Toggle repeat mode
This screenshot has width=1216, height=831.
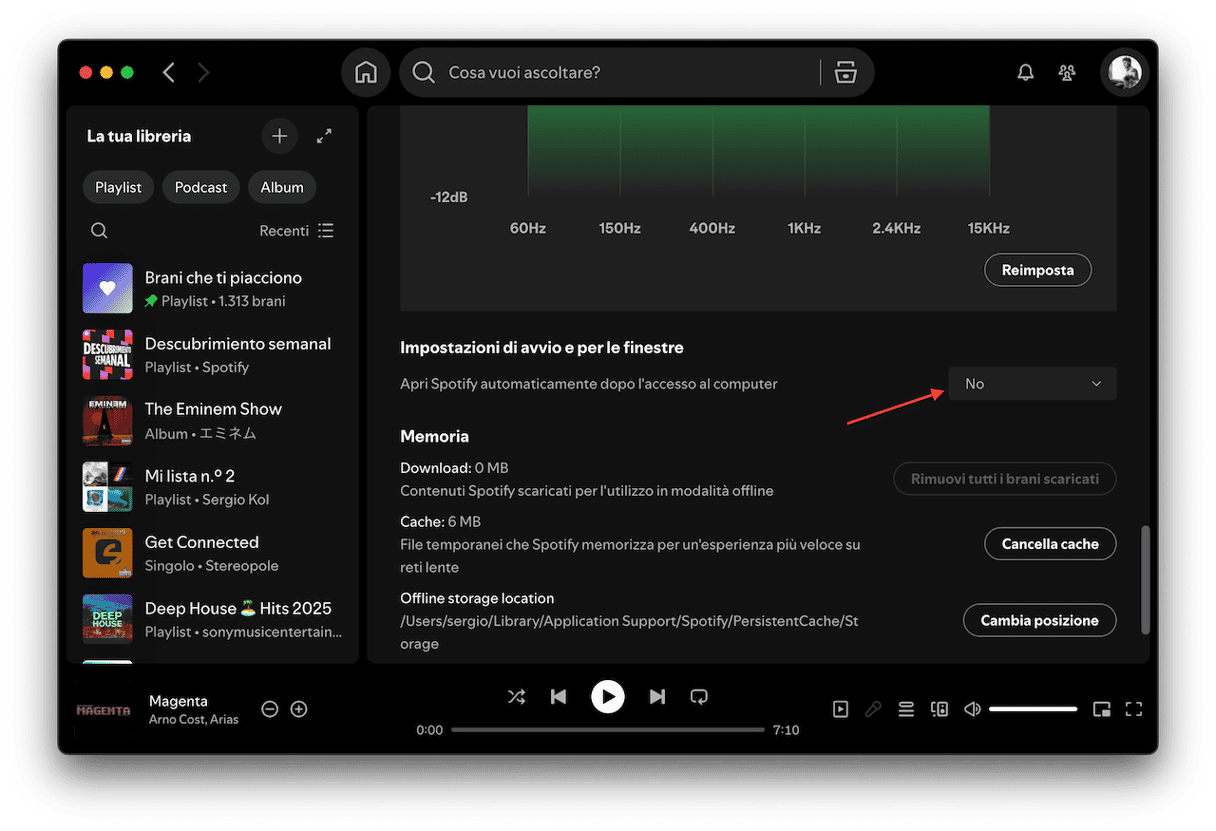(x=699, y=697)
